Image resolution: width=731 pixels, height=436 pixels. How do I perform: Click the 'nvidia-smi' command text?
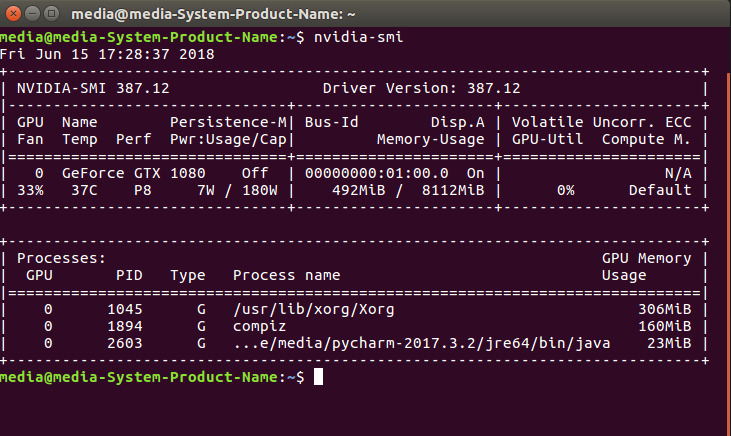359,37
